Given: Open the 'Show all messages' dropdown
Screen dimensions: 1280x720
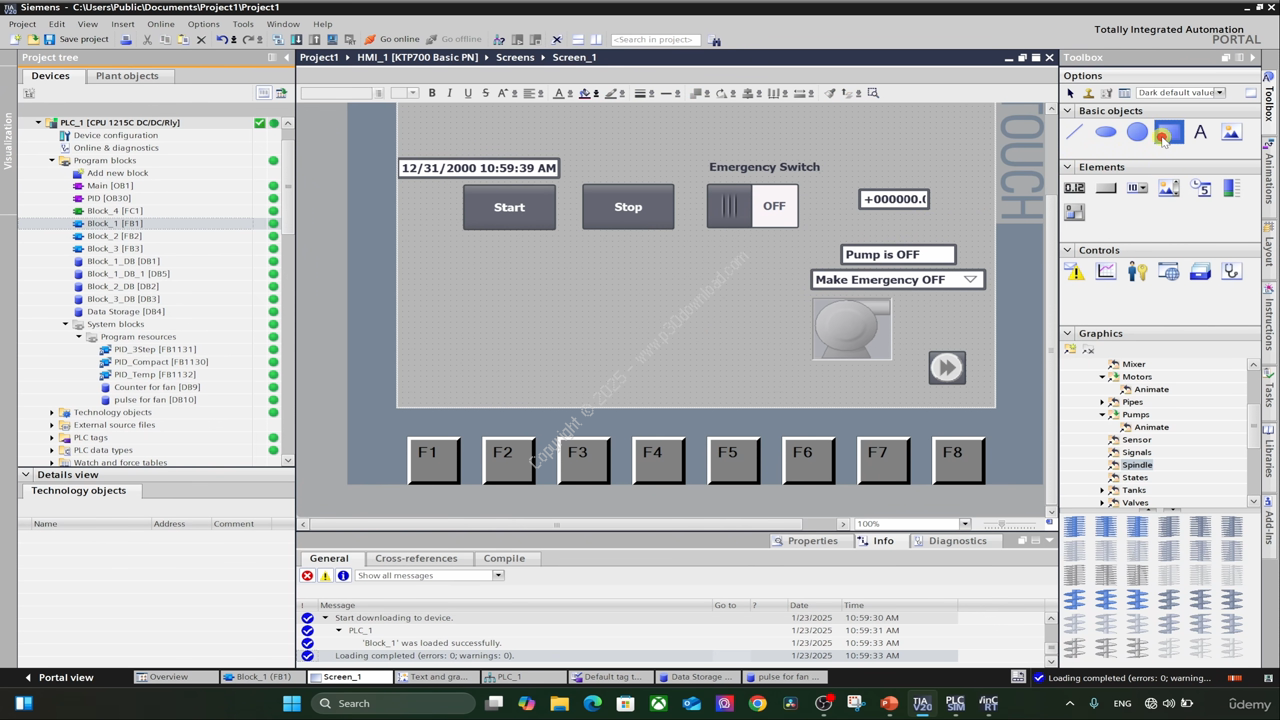Looking at the screenshot, I should [498, 575].
